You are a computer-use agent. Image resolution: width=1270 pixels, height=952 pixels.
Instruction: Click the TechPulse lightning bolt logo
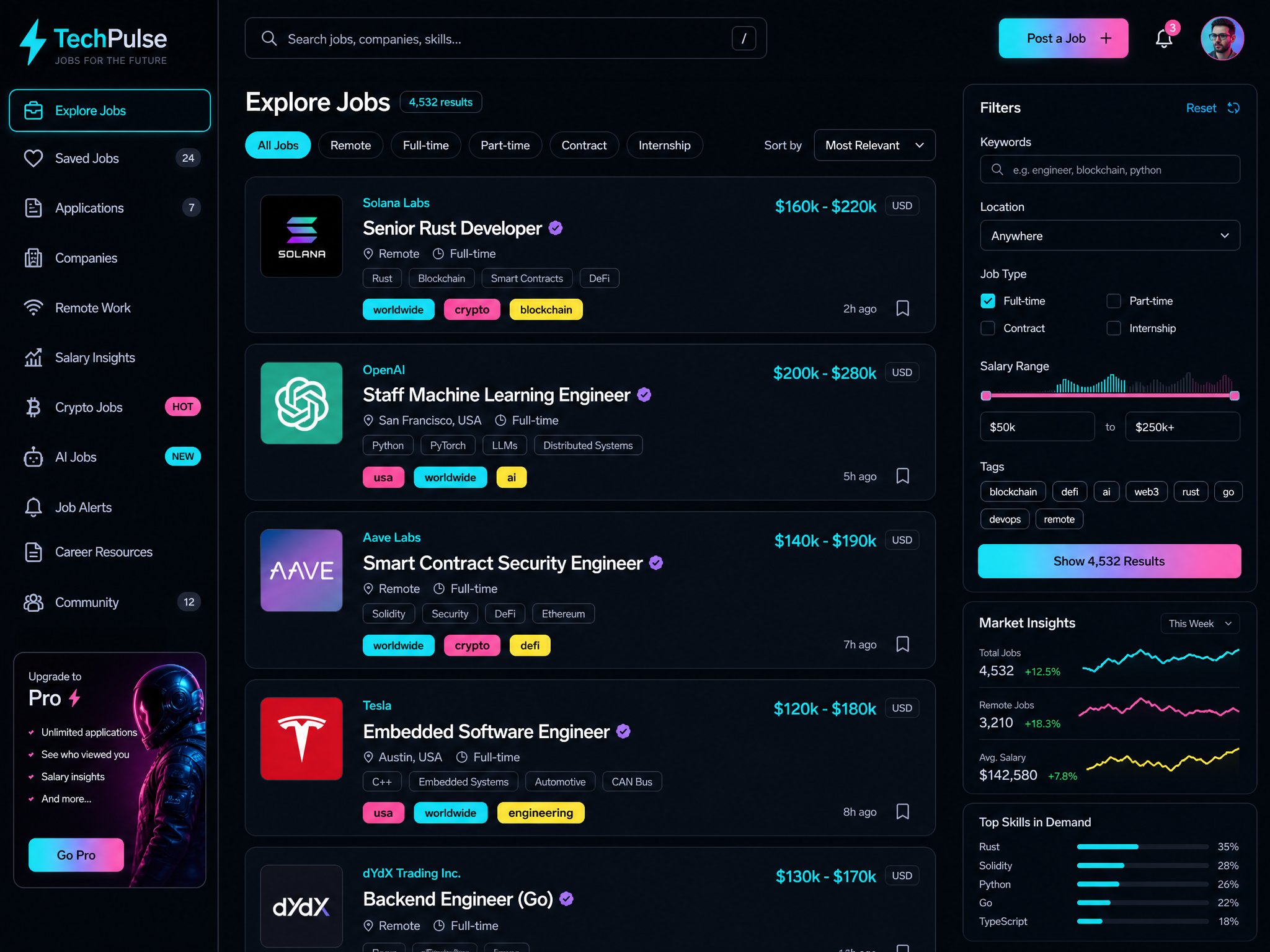(32, 42)
